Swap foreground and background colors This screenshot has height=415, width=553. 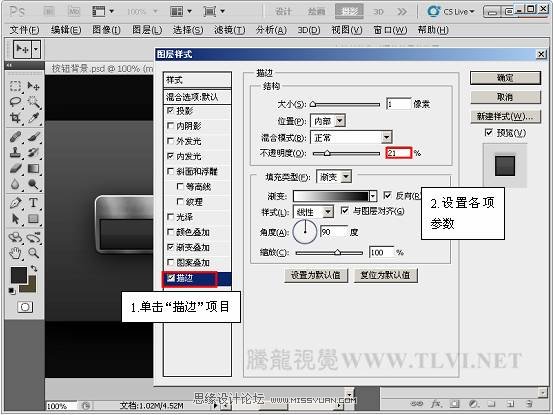pos(34,269)
